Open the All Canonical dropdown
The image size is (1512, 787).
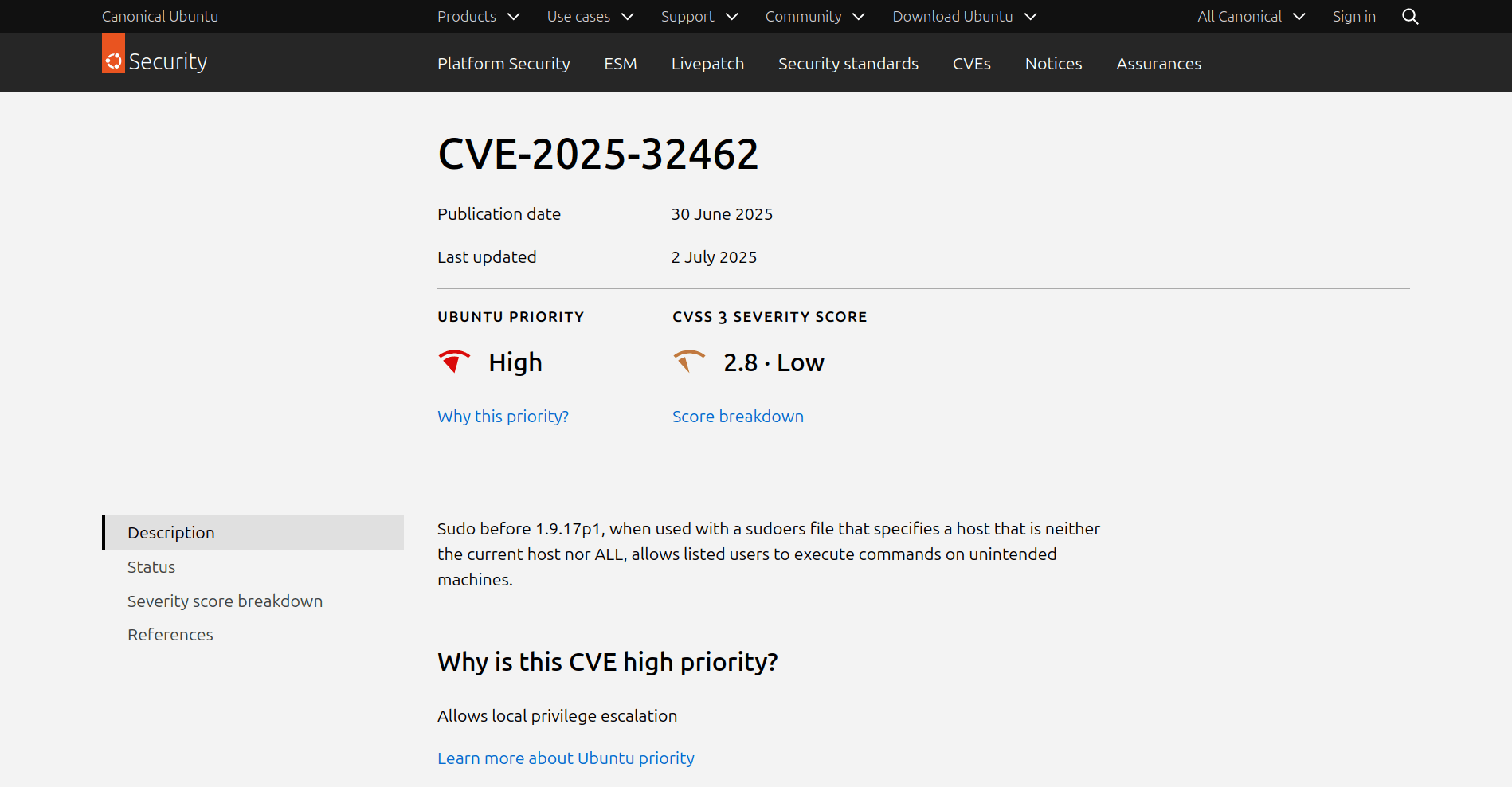[1251, 17]
